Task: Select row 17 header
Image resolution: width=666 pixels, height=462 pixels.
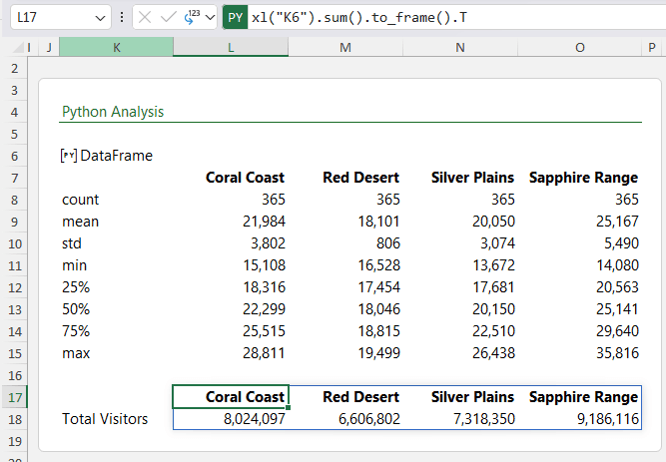Action: coord(14,397)
